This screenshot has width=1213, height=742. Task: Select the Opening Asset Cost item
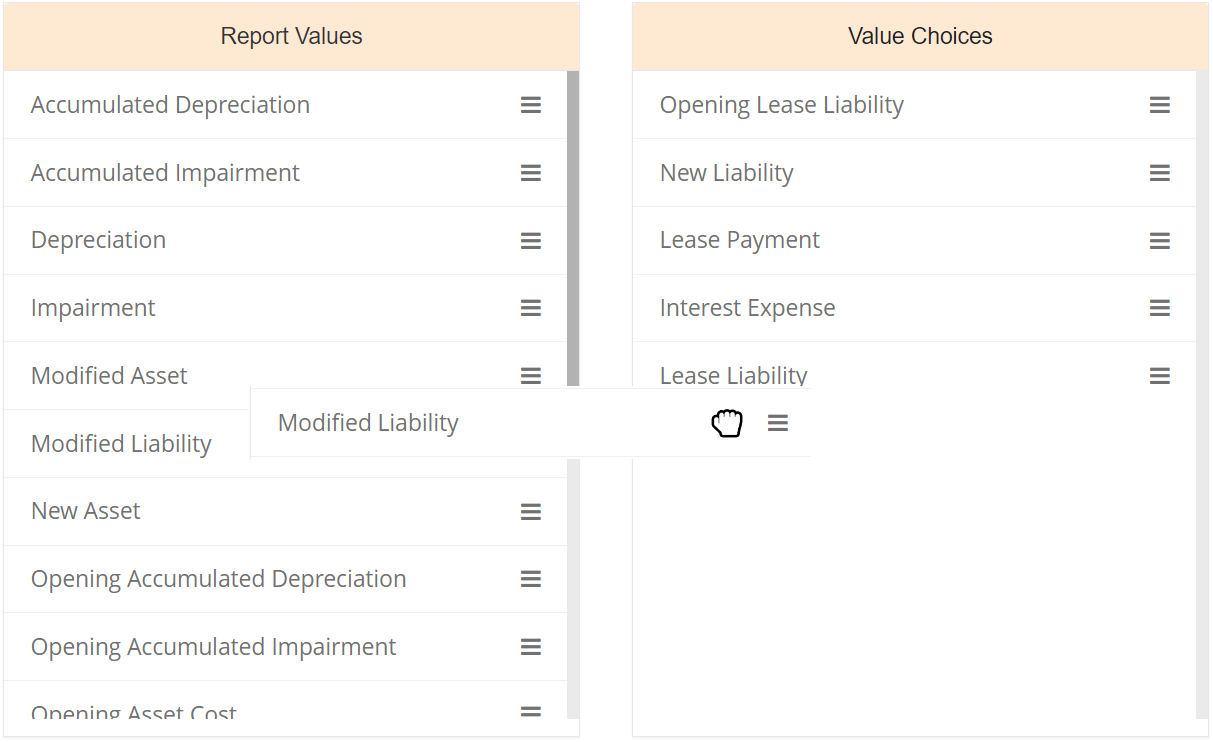(x=134, y=713)
